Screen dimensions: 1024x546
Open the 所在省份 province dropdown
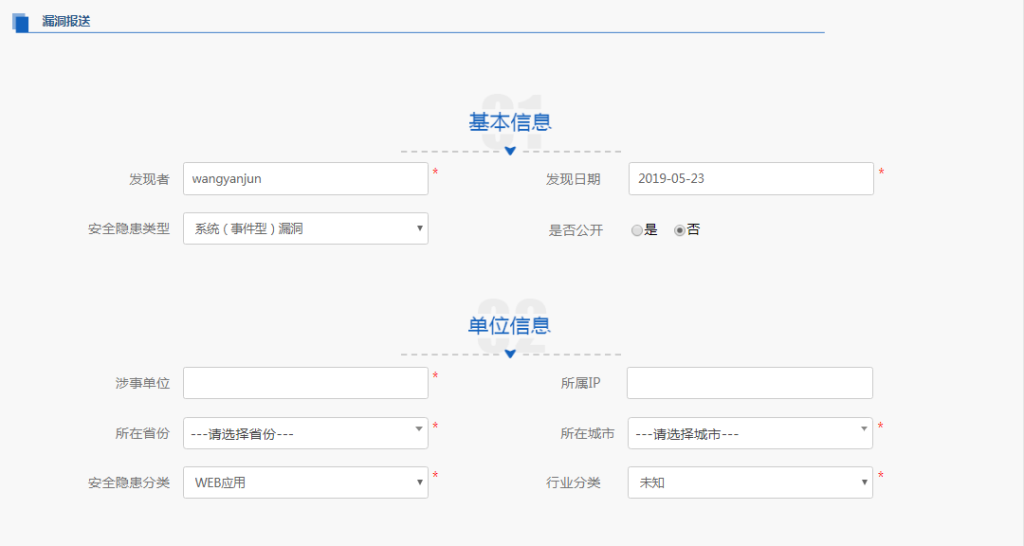[x=306, y=433]
